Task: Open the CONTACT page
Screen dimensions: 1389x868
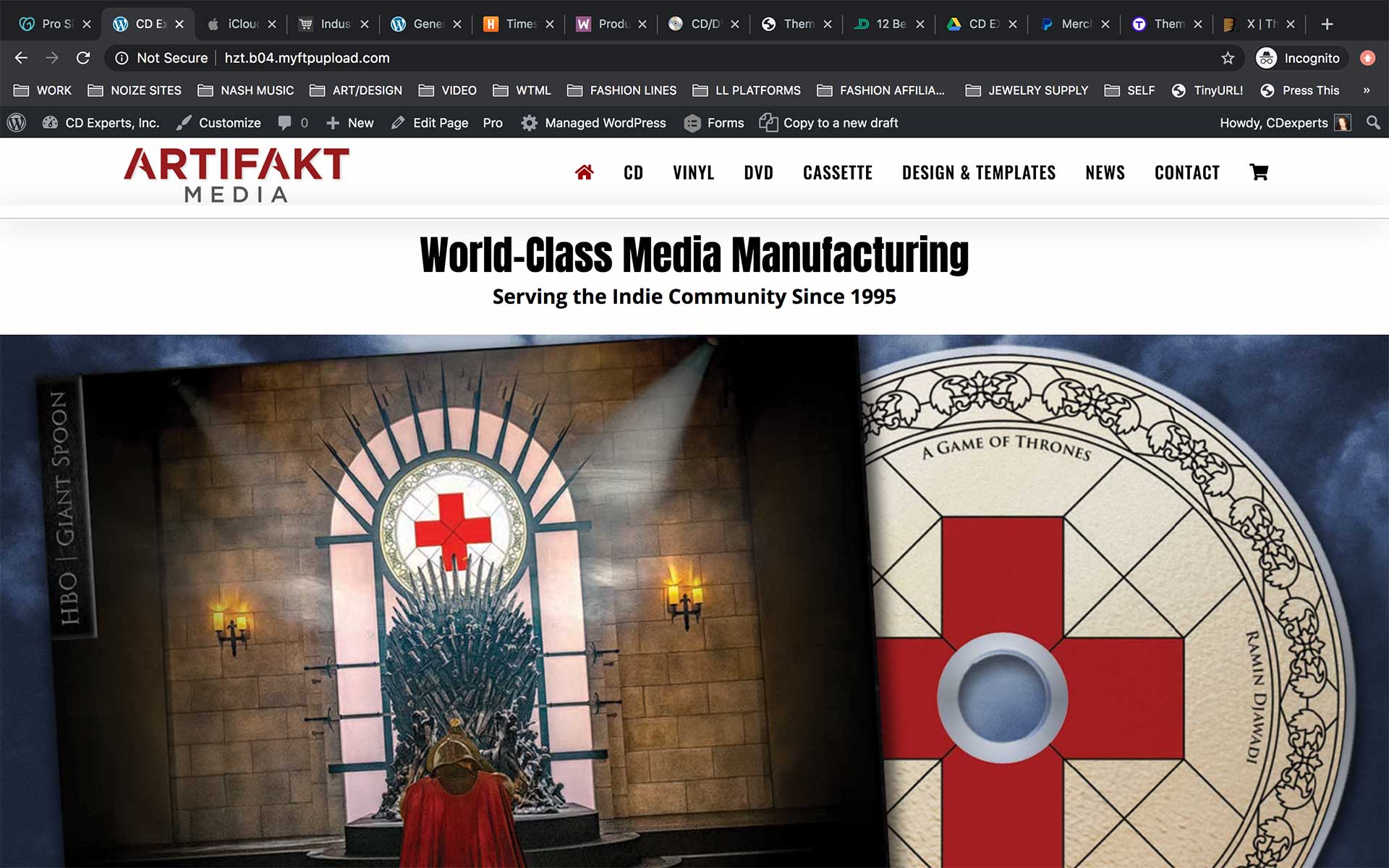Action: 1187,173
